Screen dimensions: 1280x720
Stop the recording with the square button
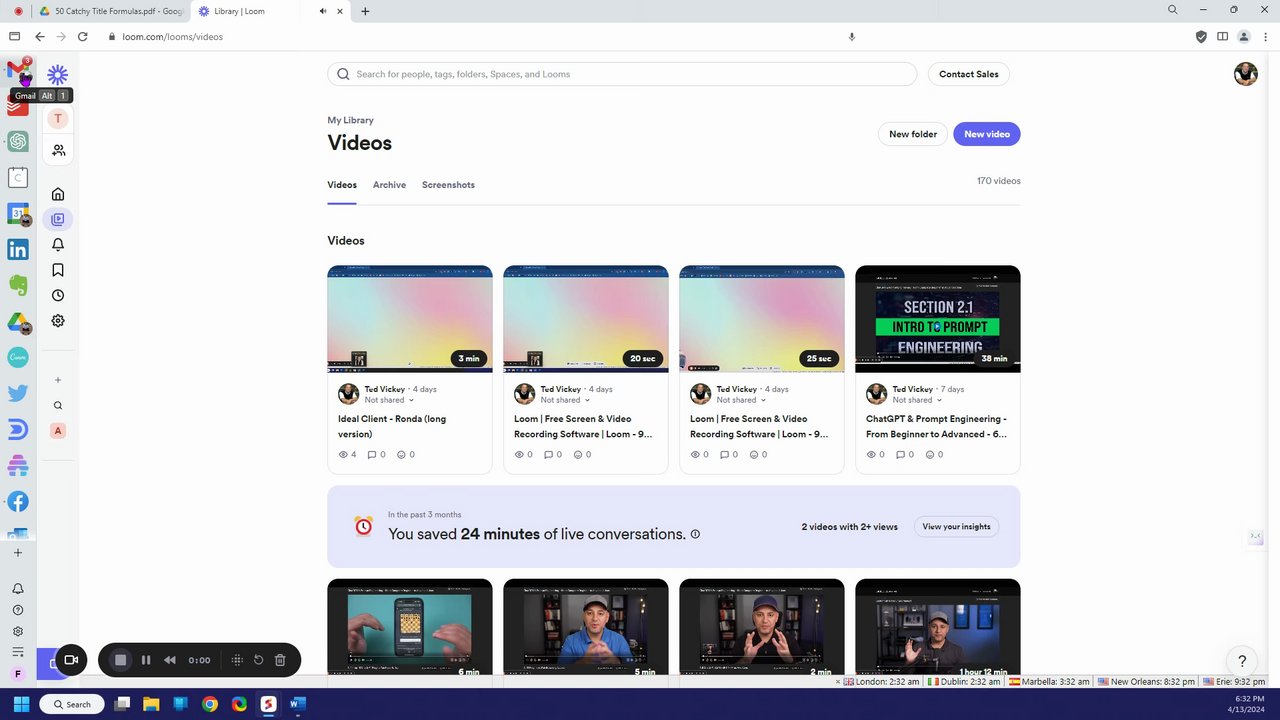pyautogui.click(x=121, y=660)
